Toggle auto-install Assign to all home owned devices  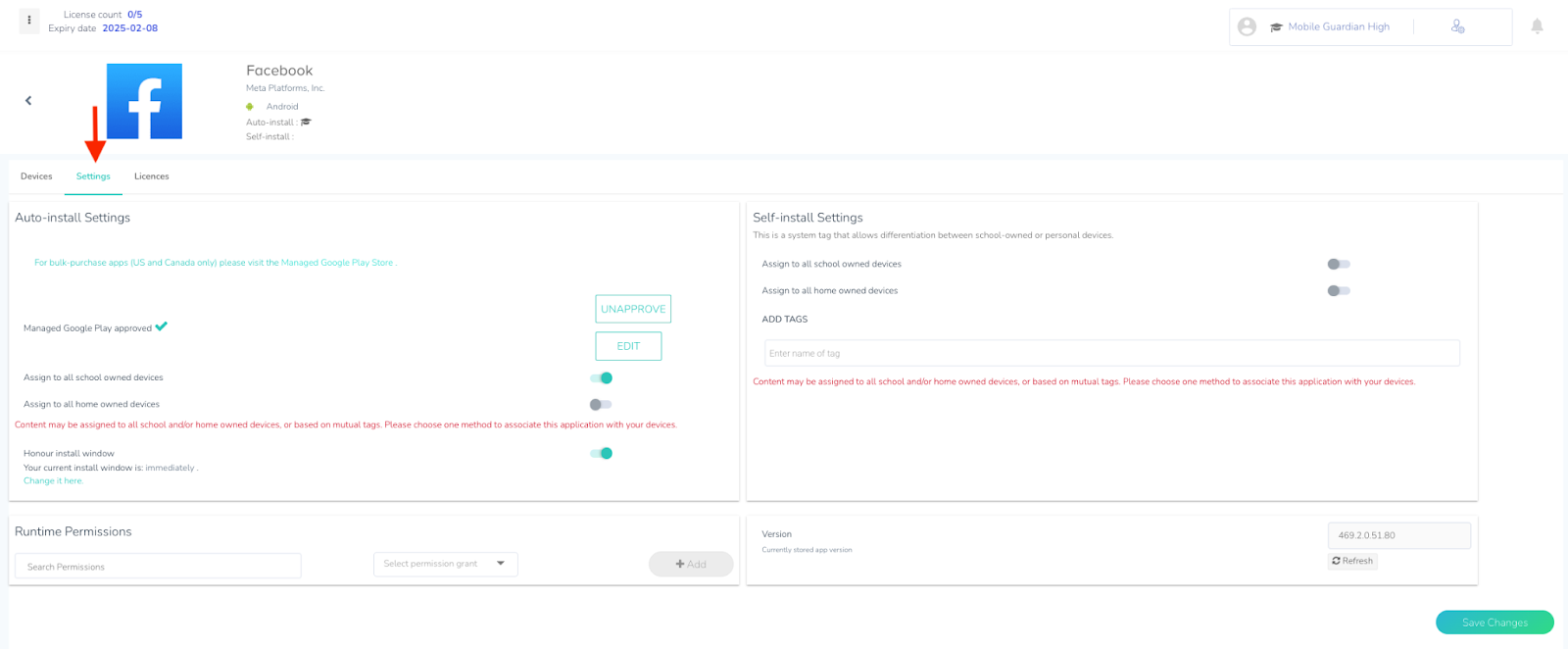601,404
